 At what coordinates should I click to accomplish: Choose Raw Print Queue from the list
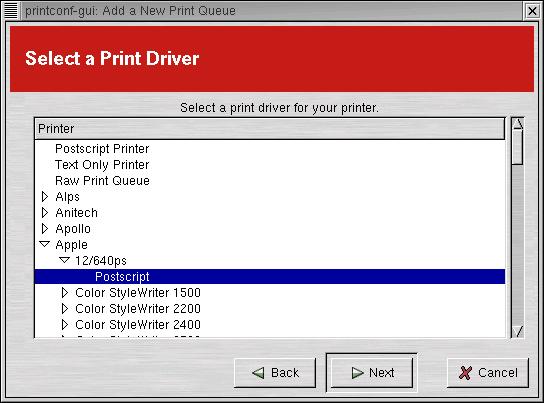coord(102,181)
